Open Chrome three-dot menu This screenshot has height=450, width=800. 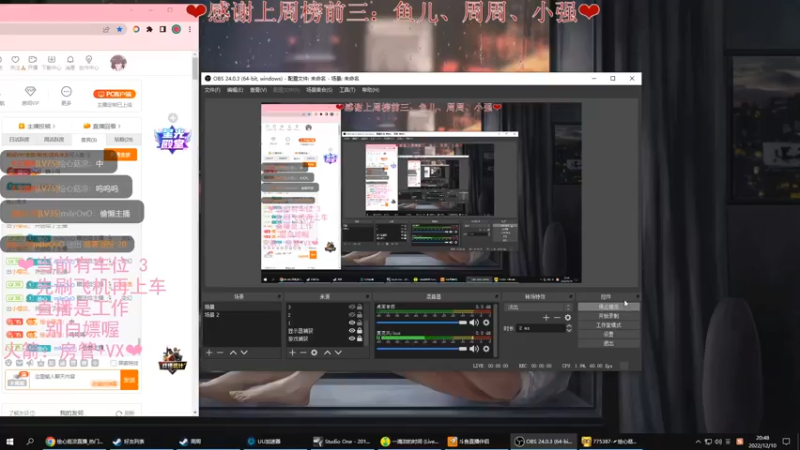point(190,29)
